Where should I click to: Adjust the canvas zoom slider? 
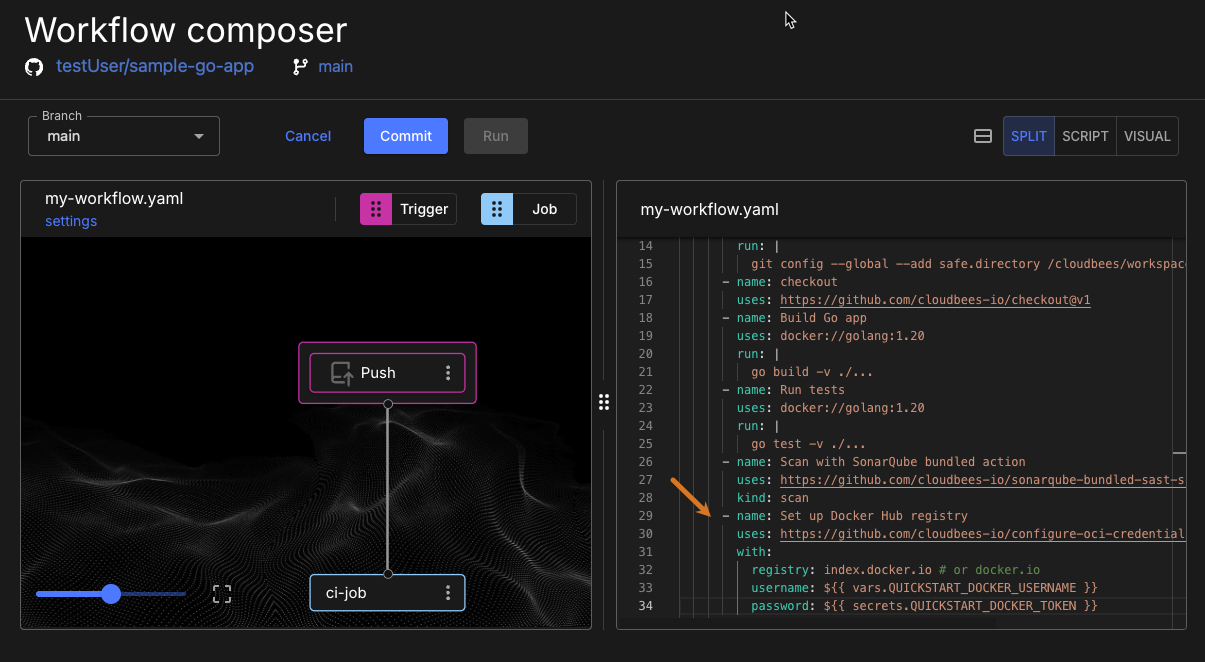110,593
